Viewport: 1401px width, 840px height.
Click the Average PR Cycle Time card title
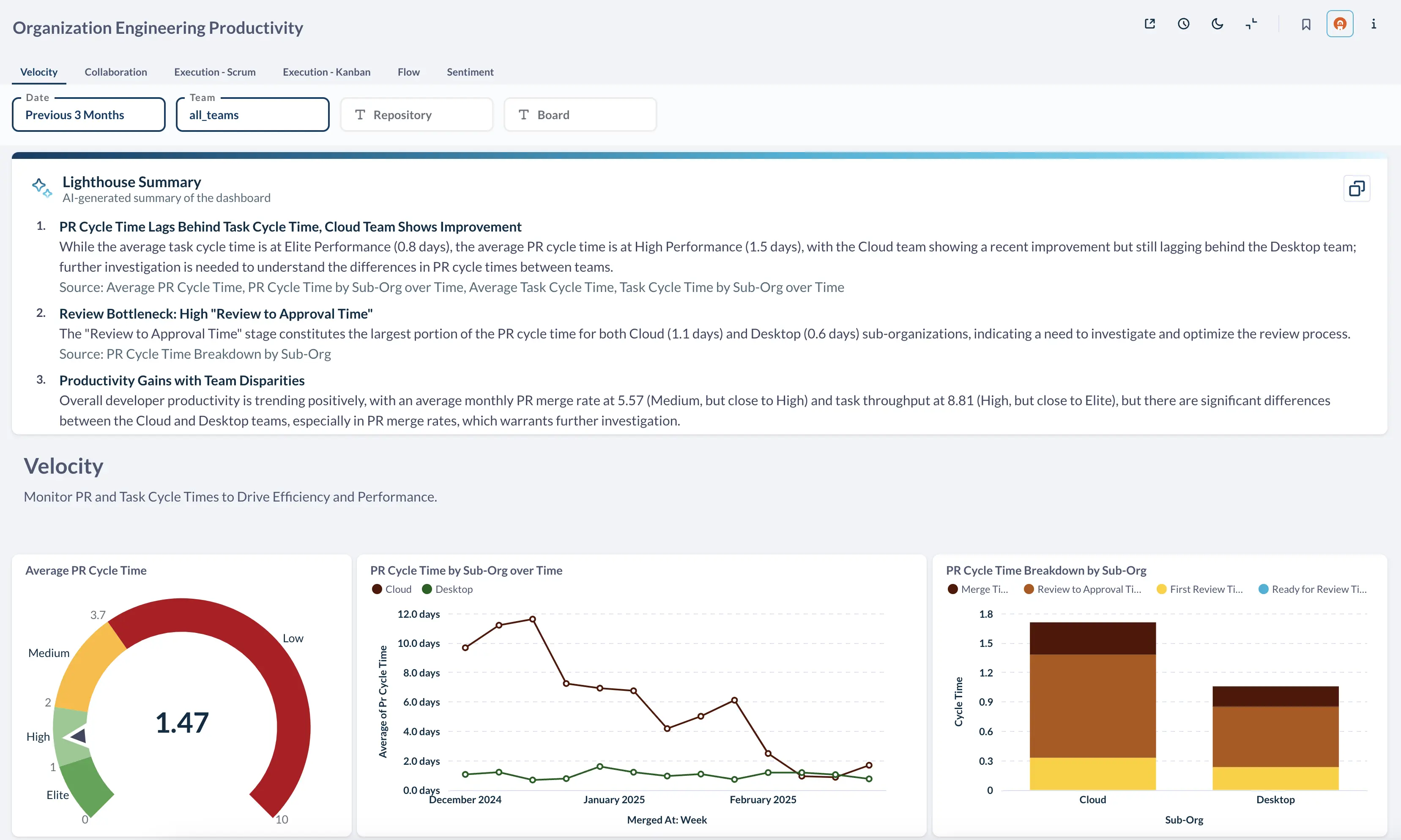pos(85,570)
